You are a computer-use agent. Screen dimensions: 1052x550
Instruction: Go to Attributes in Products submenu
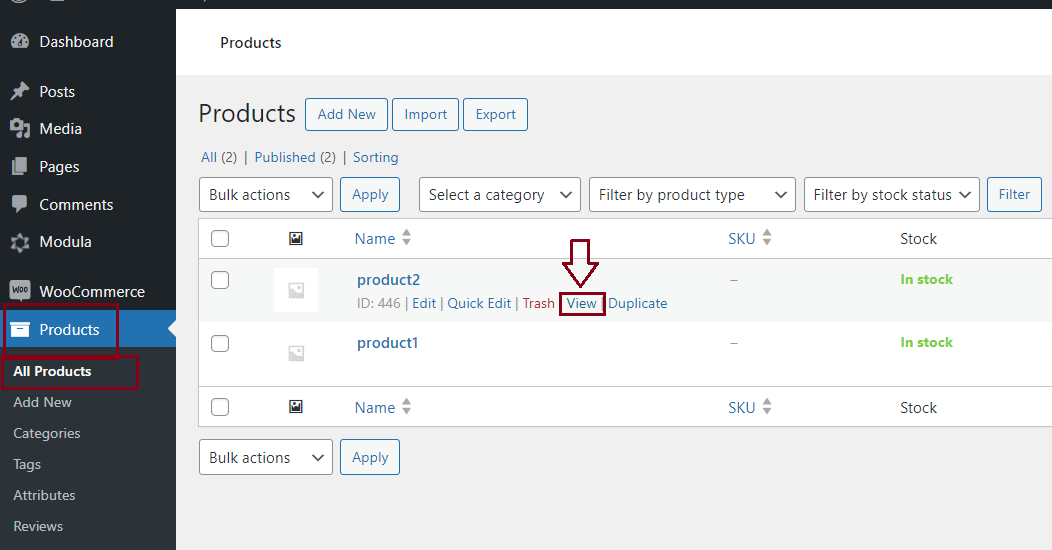click(44, 495)
